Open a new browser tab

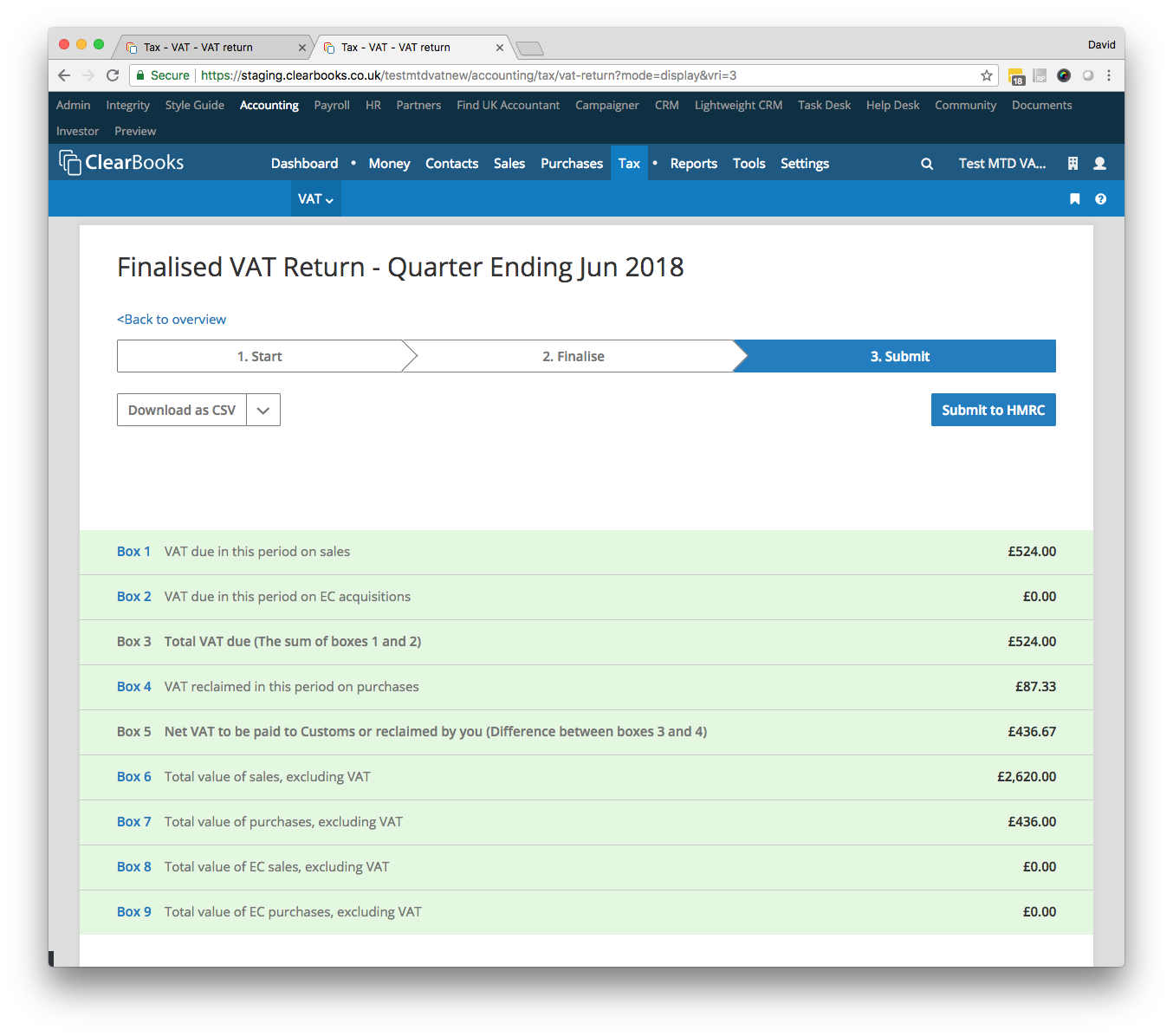pos(529,48)
